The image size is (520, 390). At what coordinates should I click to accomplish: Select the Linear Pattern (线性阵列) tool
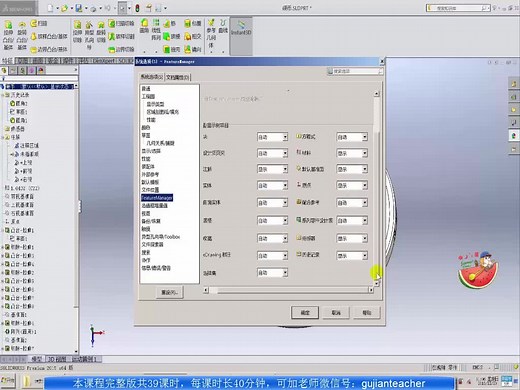[156, 30]
